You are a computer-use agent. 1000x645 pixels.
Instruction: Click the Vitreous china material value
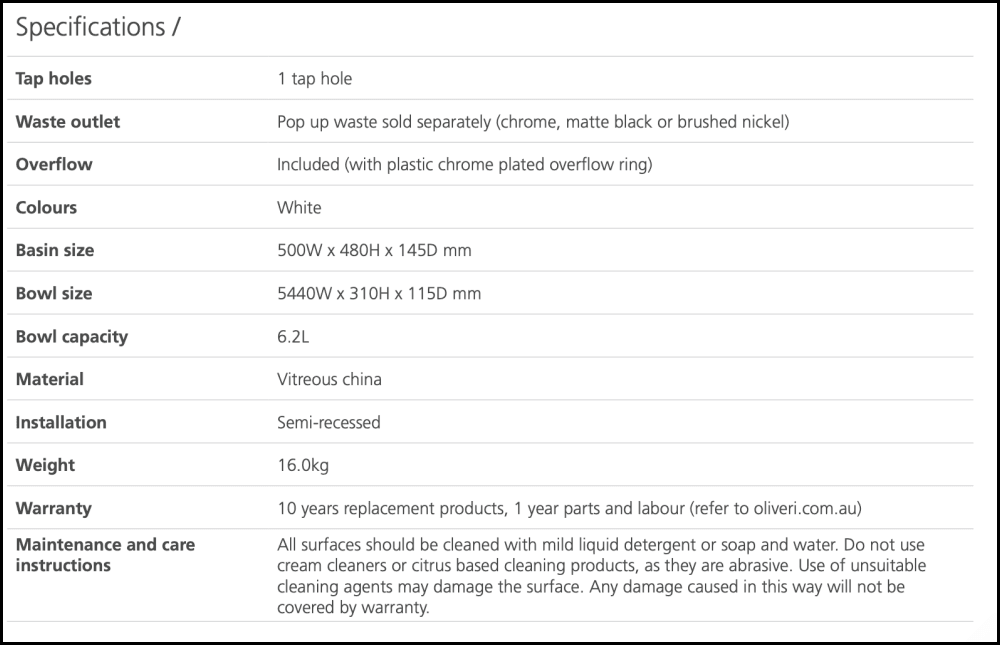click(329, 379)
